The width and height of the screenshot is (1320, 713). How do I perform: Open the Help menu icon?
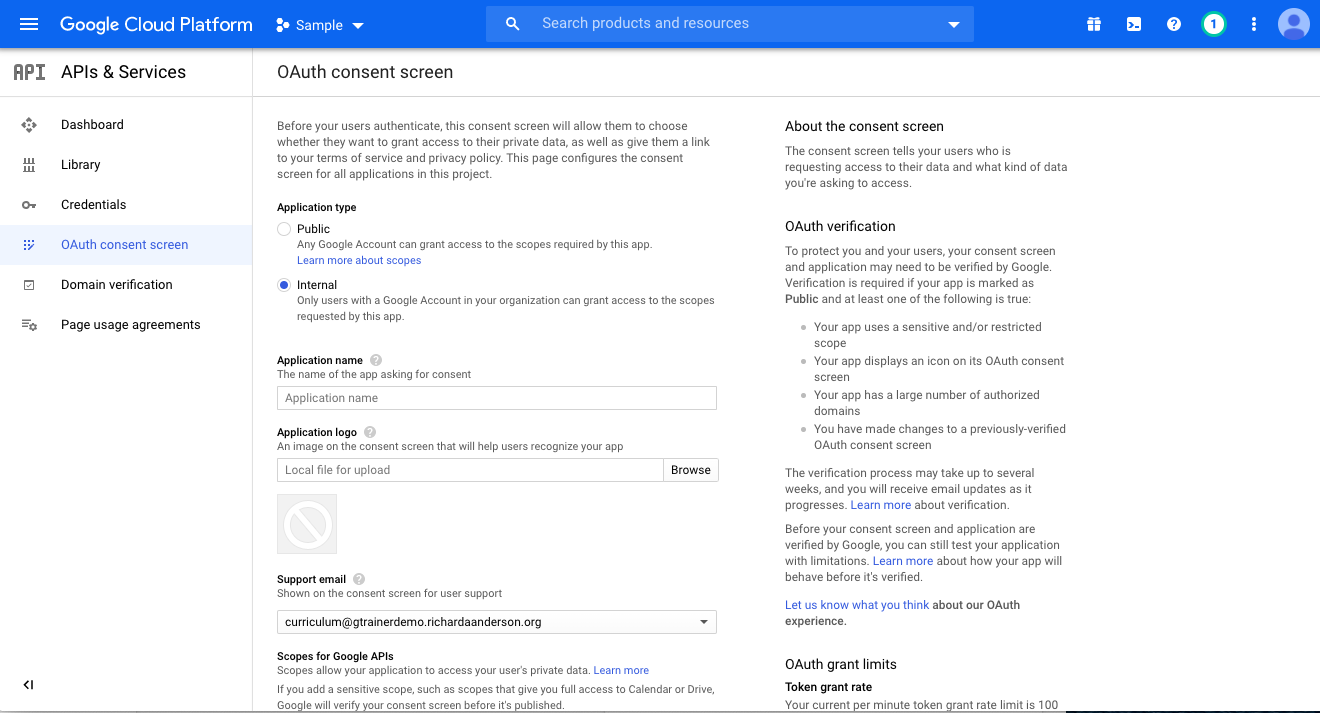pyautogui.click(x=1173, y=23)
